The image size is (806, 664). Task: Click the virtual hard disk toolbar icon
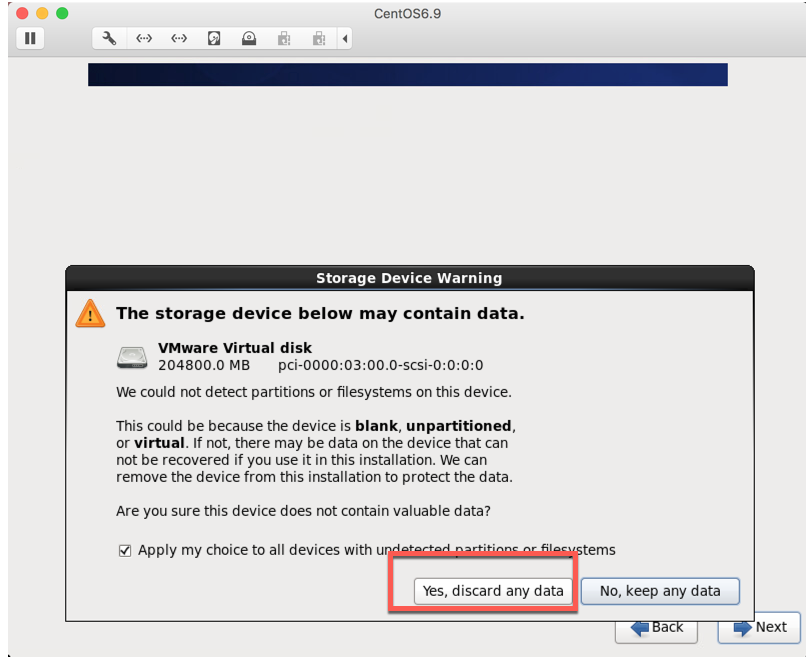click(x=215, y=38)
